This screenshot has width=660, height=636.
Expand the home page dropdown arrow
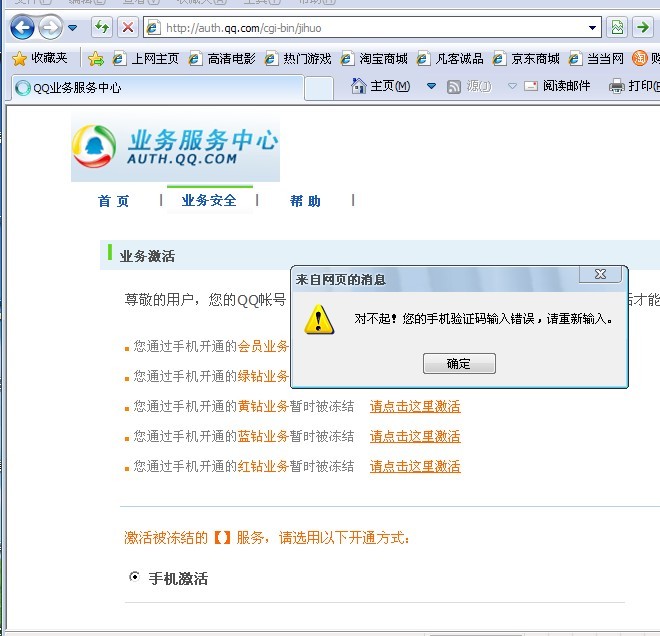point(431,86)
